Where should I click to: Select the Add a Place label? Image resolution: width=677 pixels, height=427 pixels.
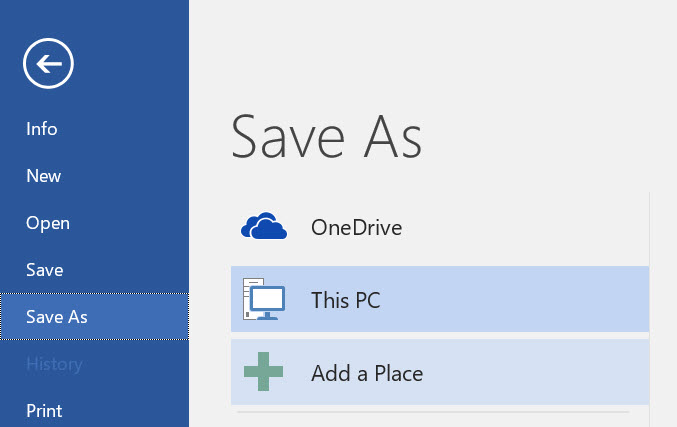click(367, 373)
